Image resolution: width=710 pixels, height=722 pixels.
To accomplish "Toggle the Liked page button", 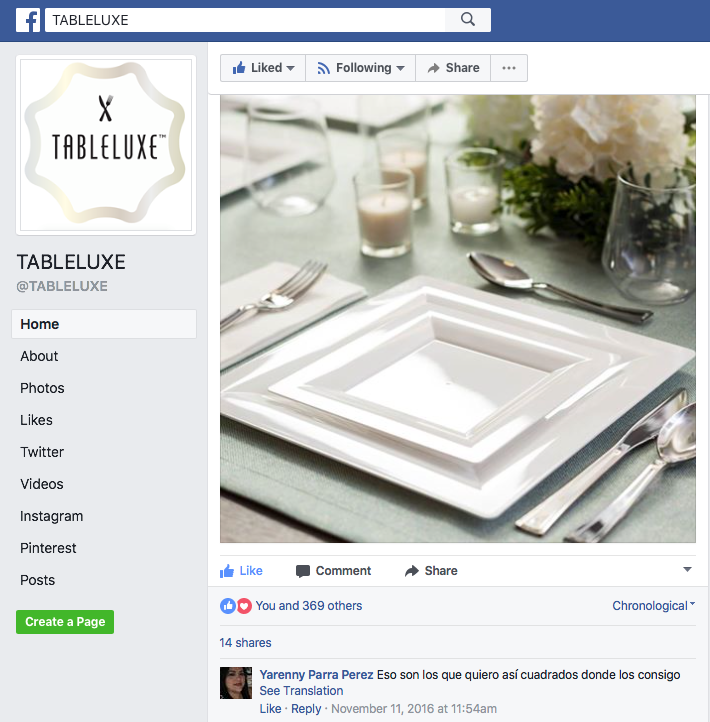I will point(263,68).
